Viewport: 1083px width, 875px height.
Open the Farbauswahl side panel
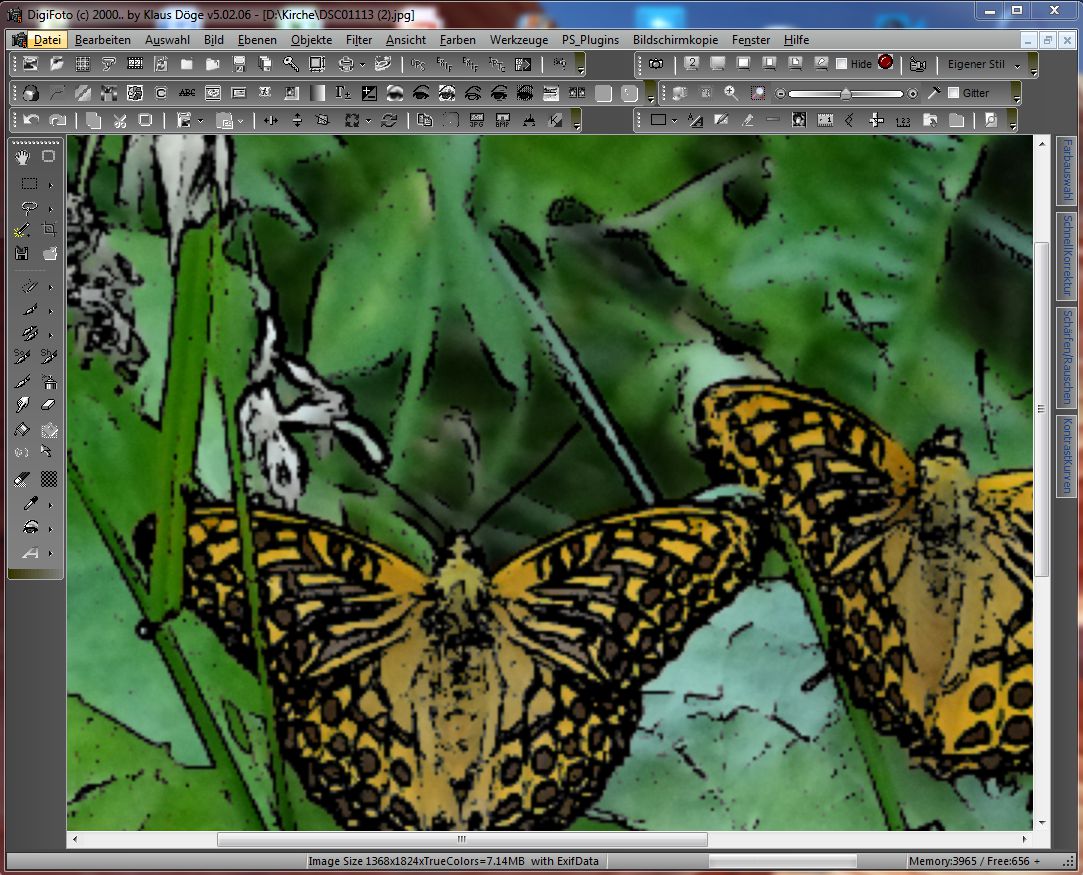click(1067, 170)
